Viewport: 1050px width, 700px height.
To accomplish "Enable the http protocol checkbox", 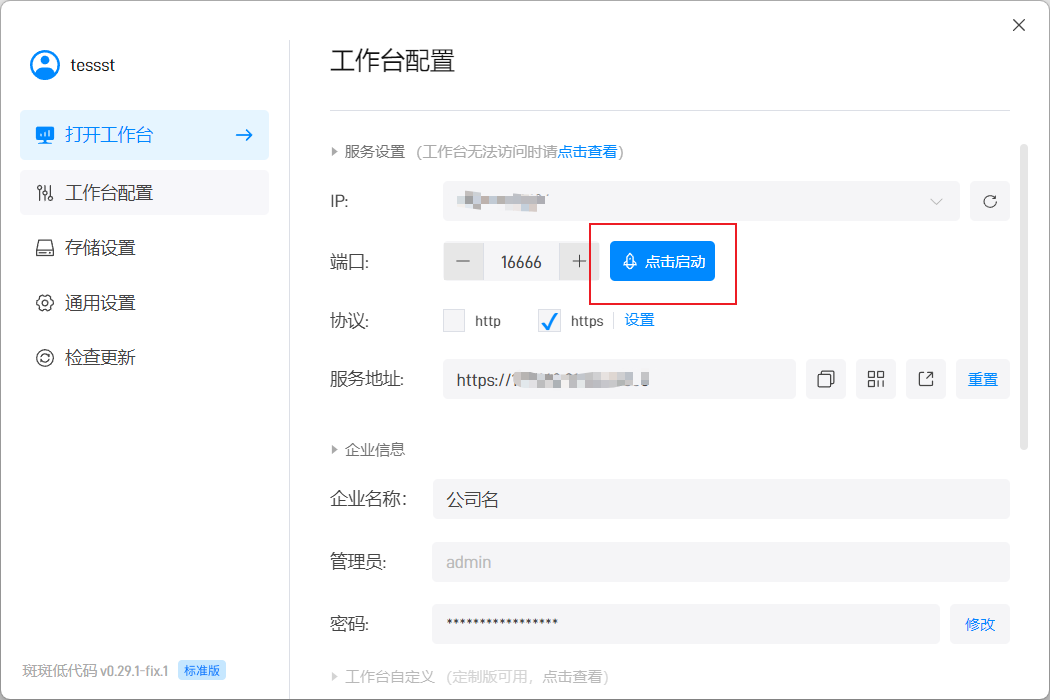I will (454, 321).
